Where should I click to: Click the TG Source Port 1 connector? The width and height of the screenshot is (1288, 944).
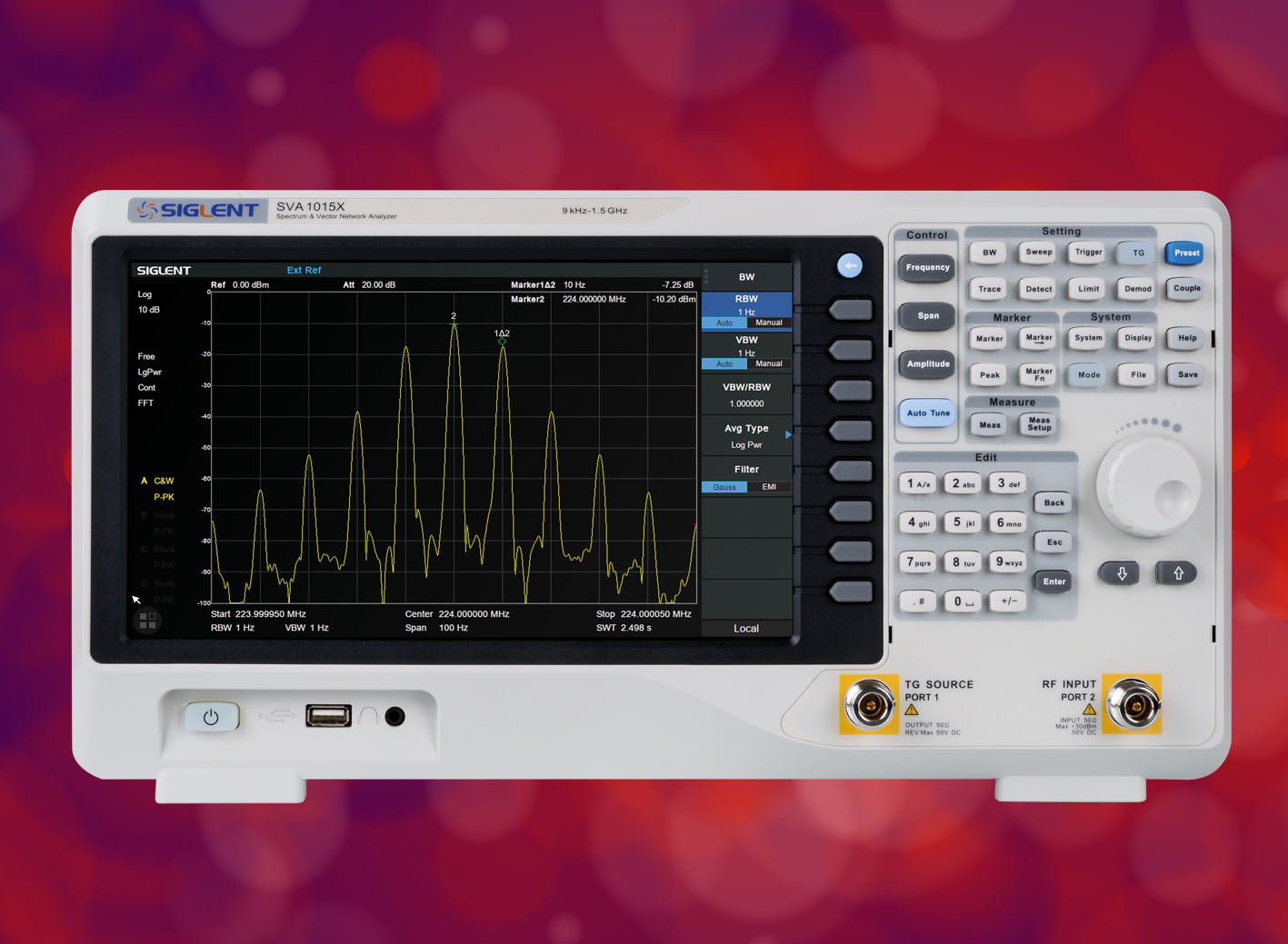(x=869, y=704)
